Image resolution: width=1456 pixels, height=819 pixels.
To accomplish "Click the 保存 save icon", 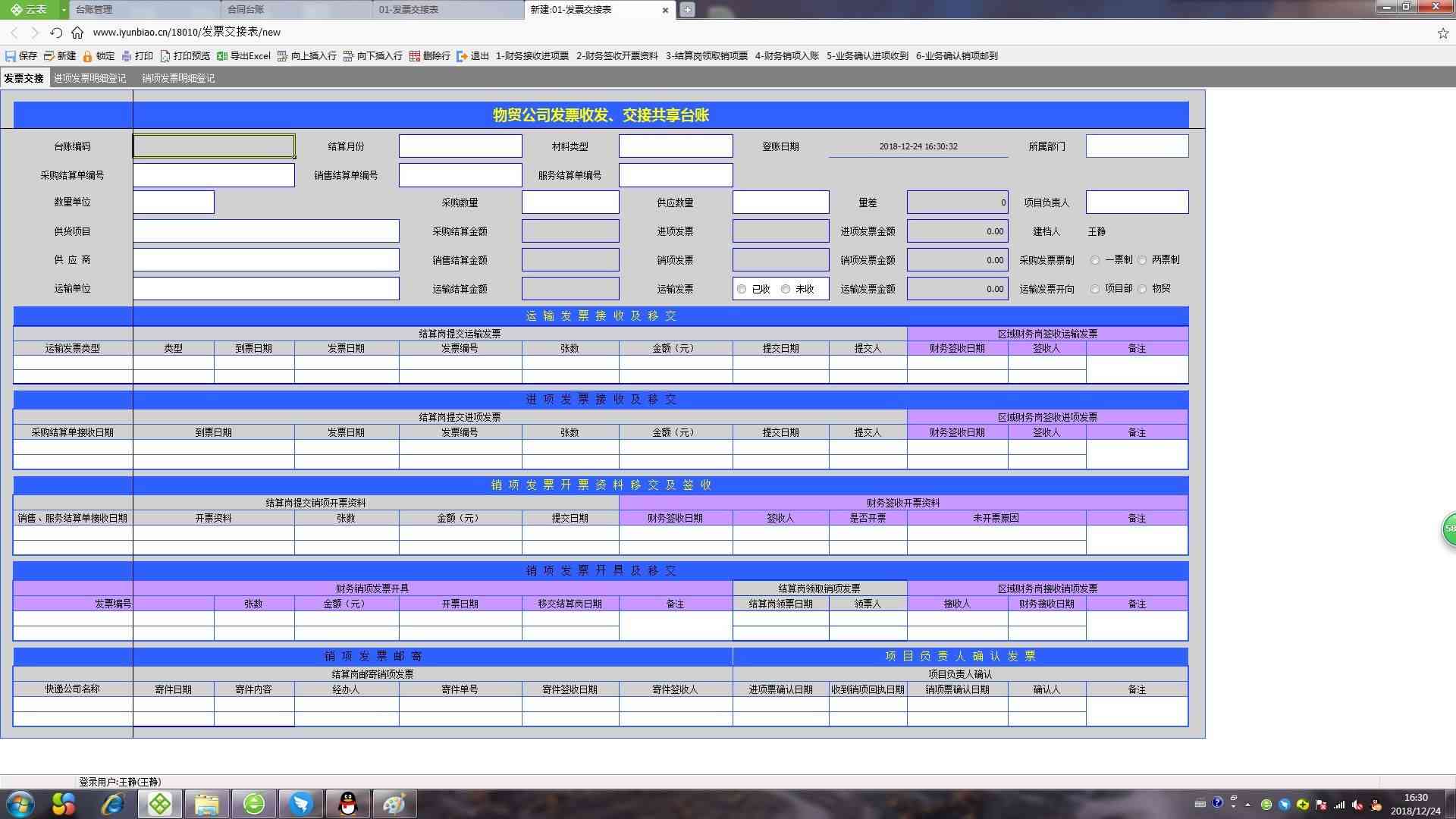I will (x=11, y=56).
